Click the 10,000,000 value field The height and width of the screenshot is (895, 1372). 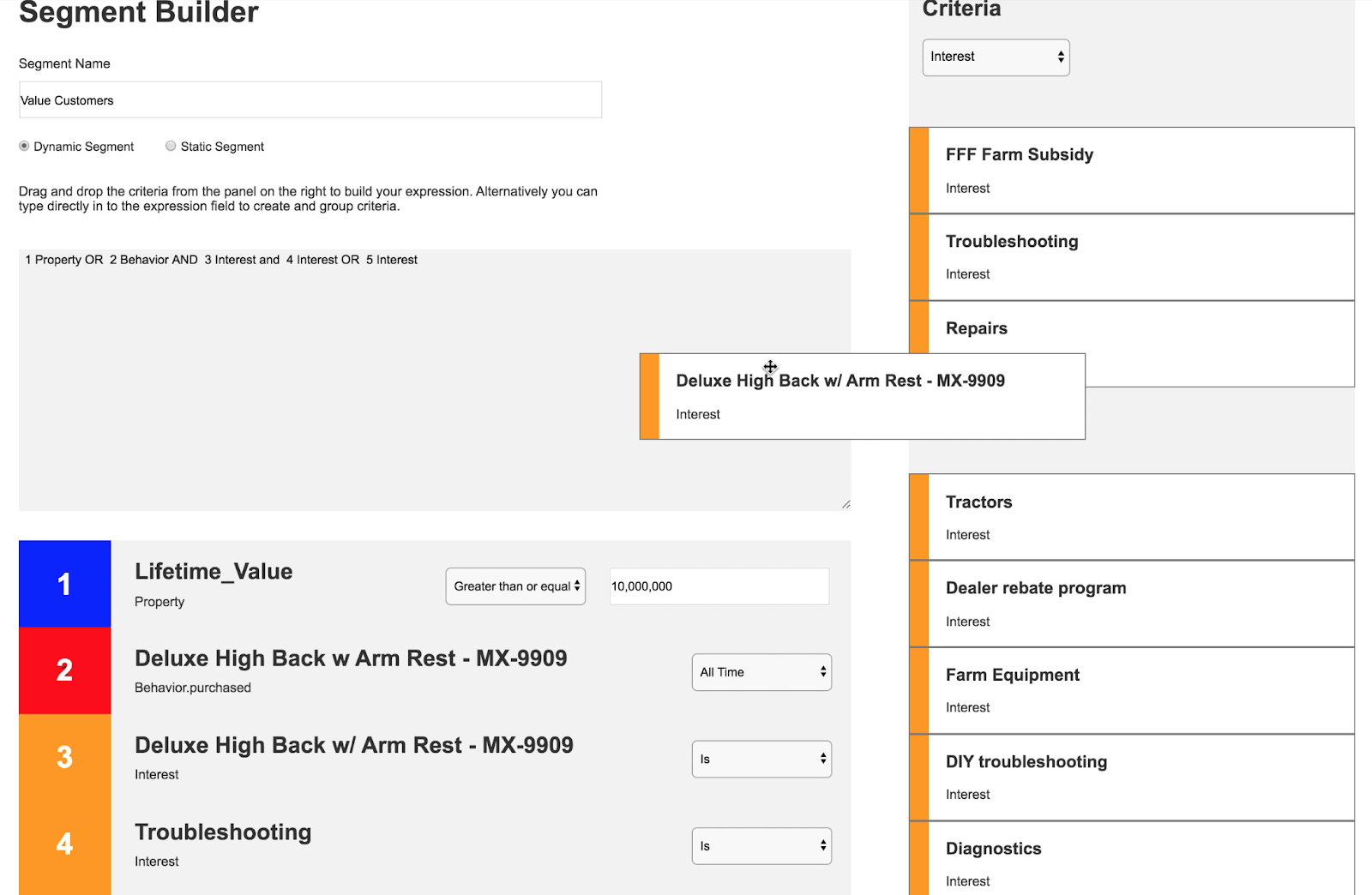tap(719, 586)
